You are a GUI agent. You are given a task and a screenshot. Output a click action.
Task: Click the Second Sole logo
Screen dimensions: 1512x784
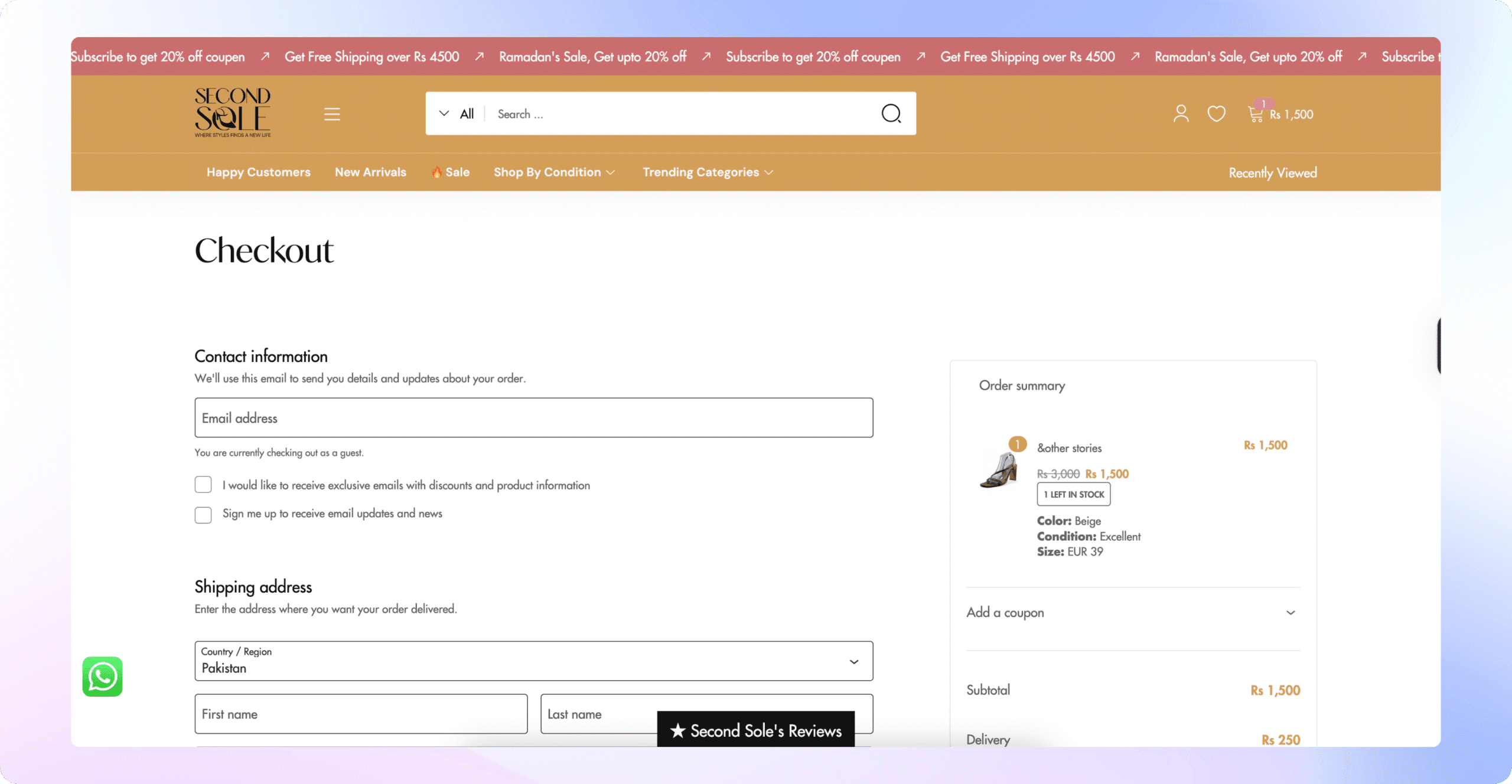pos(233,112)
